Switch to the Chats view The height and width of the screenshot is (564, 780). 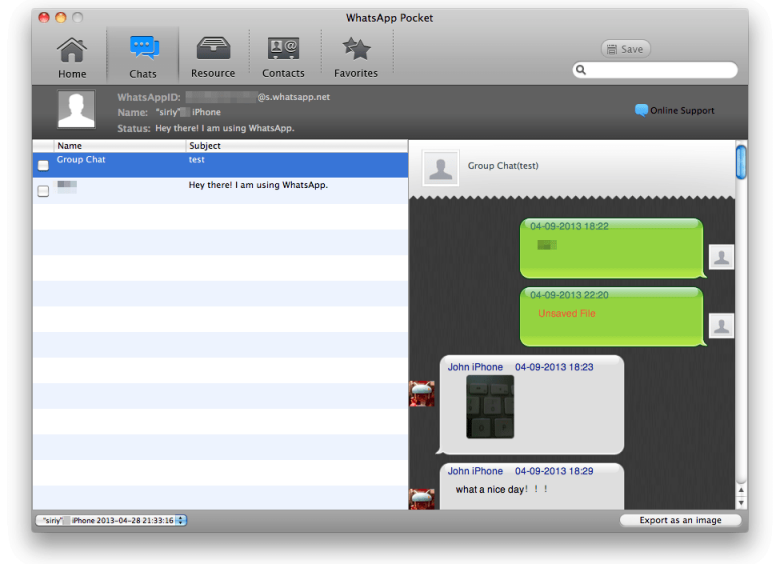click(143, 57)
